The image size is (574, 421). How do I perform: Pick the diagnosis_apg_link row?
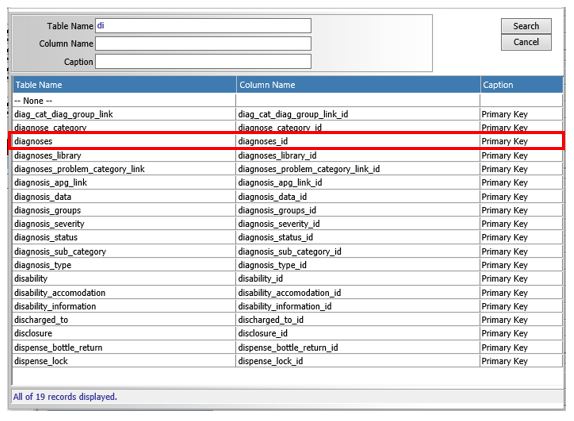point(288,183)
